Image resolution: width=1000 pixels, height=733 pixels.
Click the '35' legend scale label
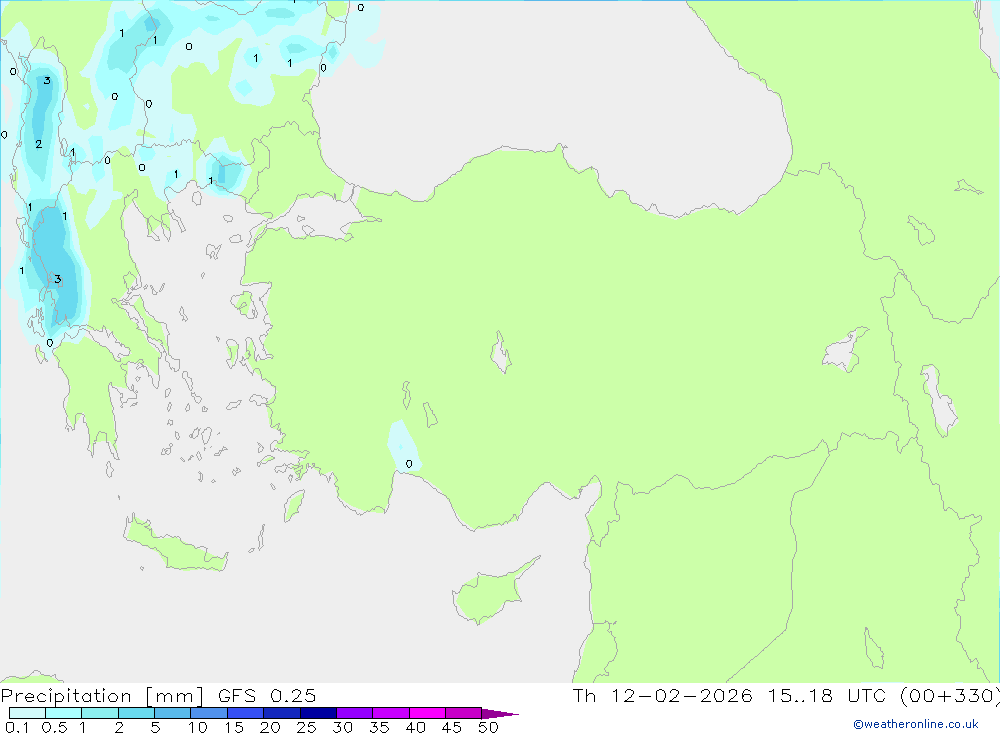(379, 727)
